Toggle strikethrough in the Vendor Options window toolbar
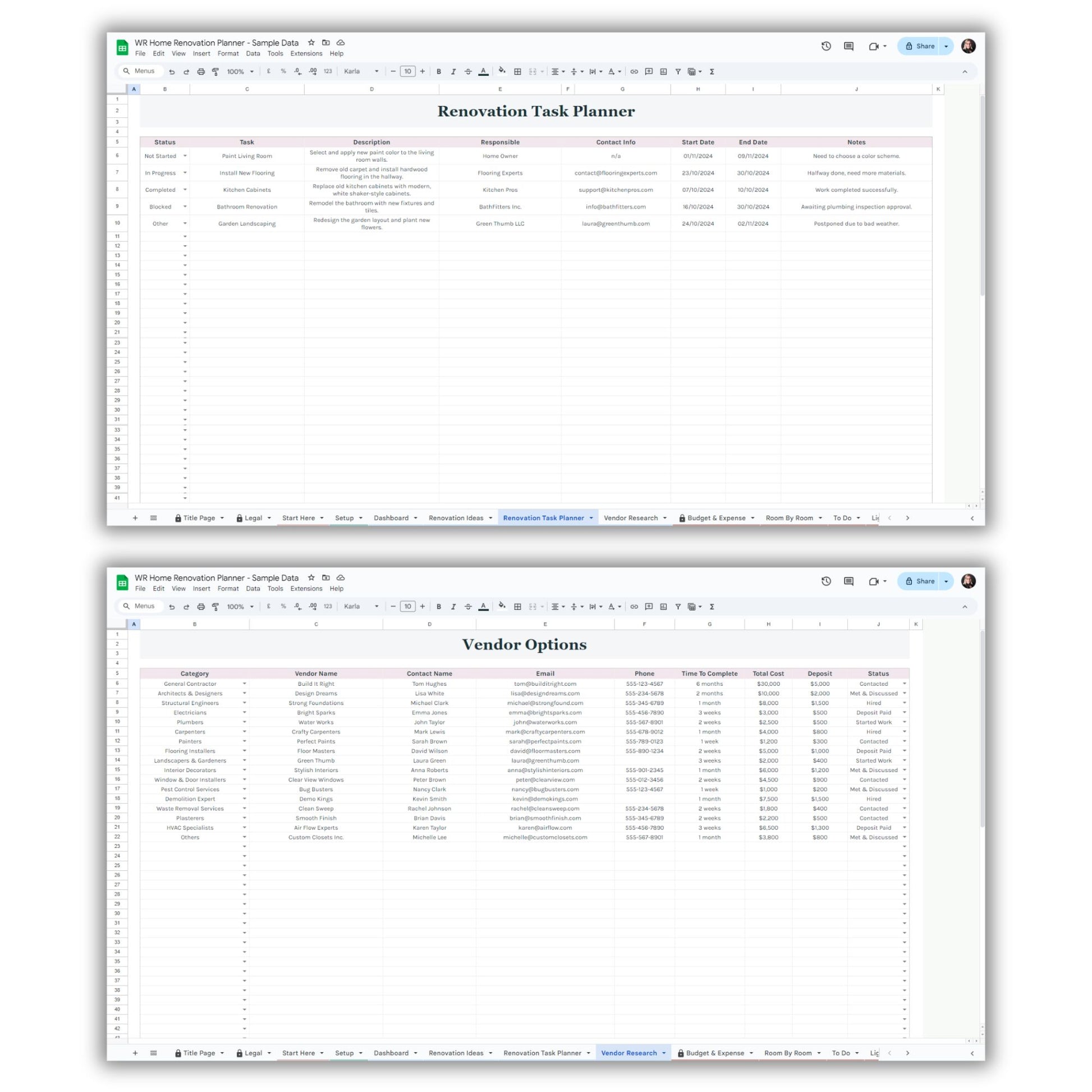 468,607
